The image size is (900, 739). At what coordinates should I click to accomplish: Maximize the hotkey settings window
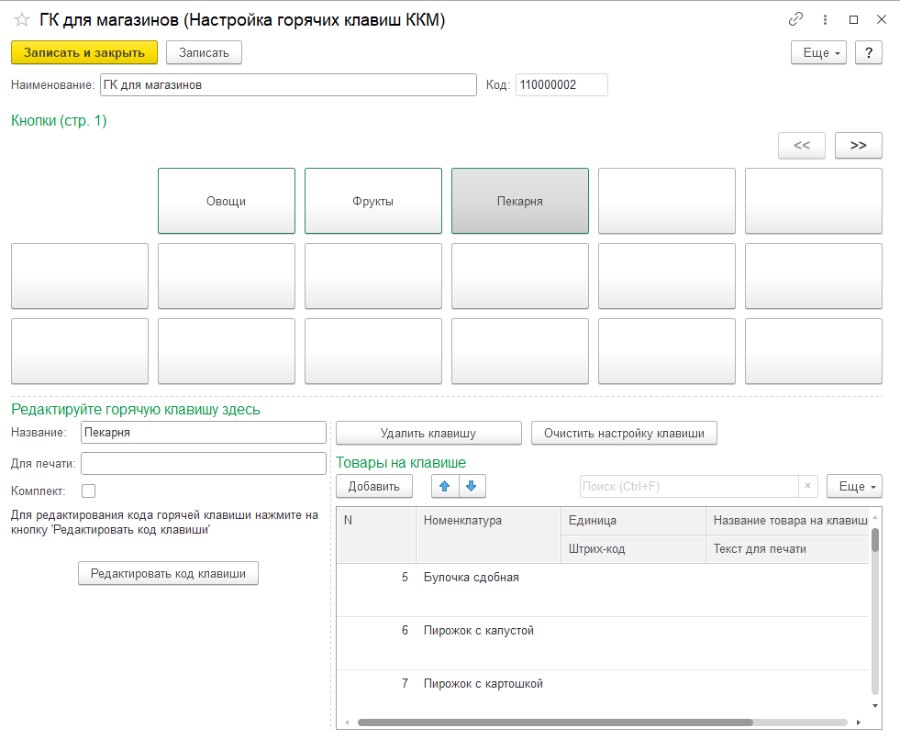tap(854, 20)
